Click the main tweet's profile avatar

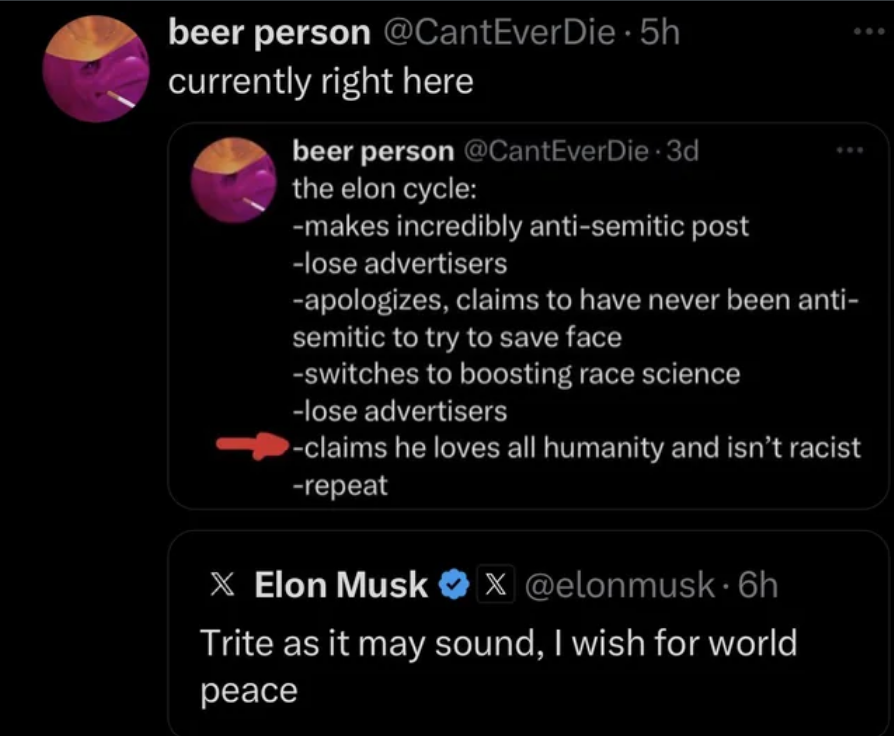(x=96, y=67)
